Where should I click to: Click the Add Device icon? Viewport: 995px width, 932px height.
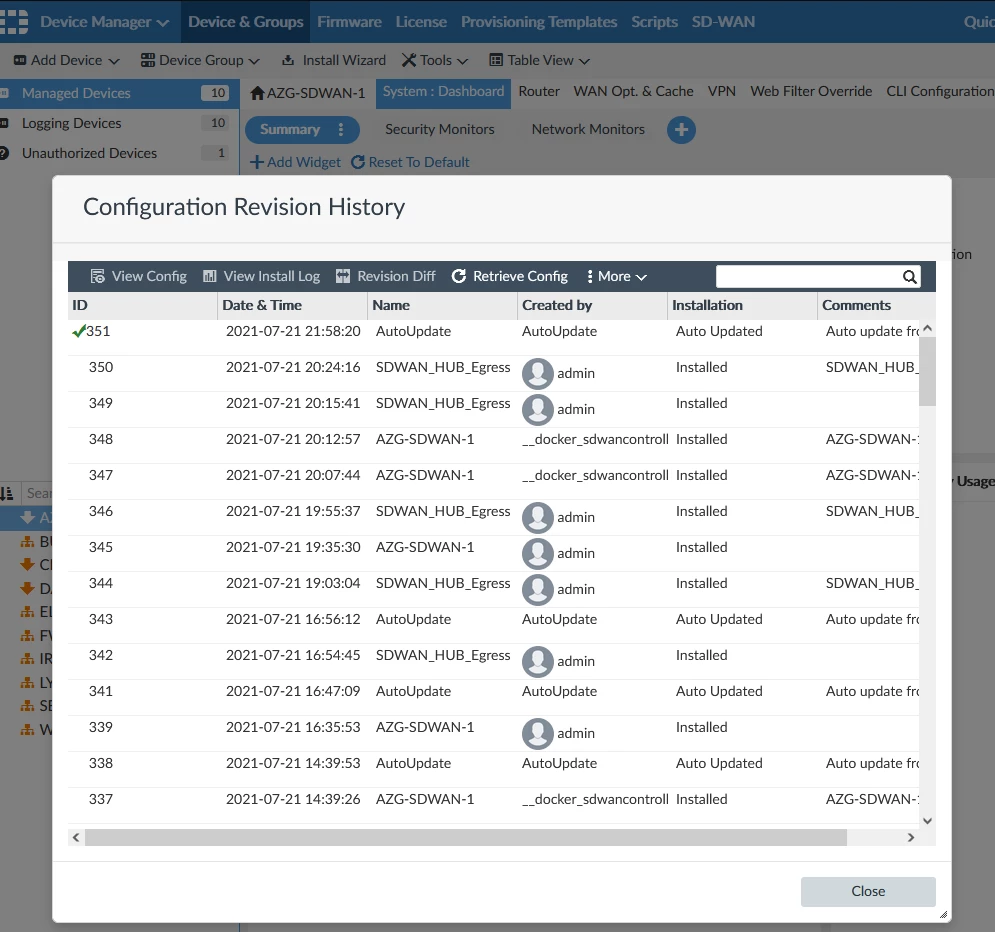(20, 60)
